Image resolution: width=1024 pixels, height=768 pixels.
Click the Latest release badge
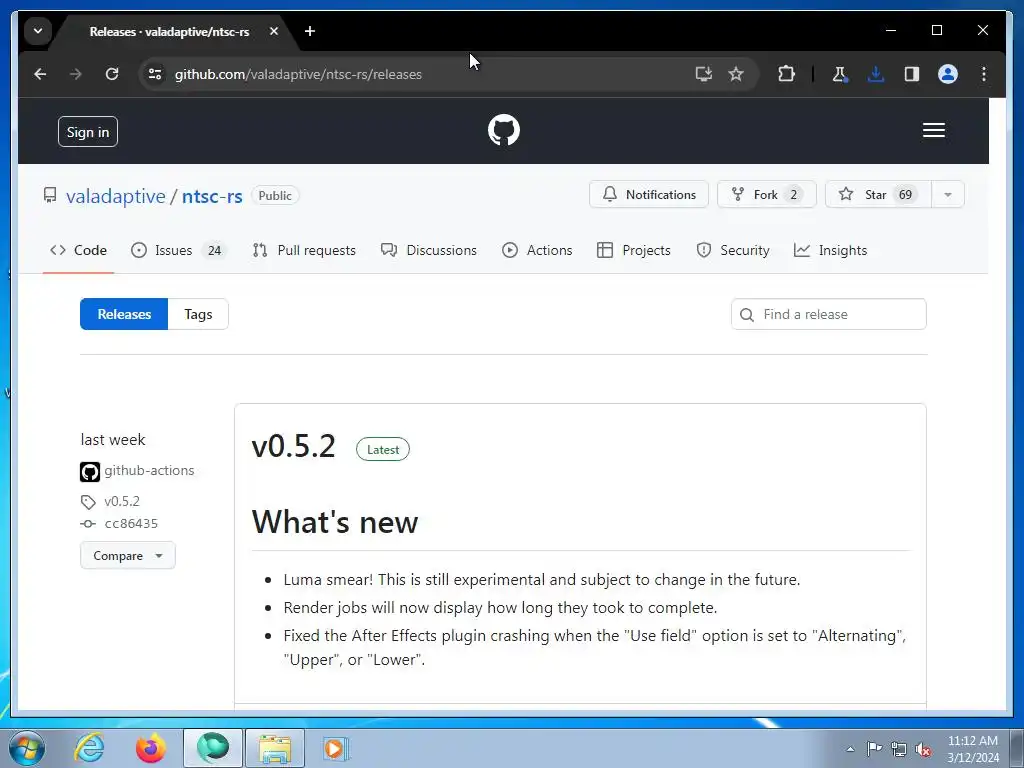tap(383, 449)
